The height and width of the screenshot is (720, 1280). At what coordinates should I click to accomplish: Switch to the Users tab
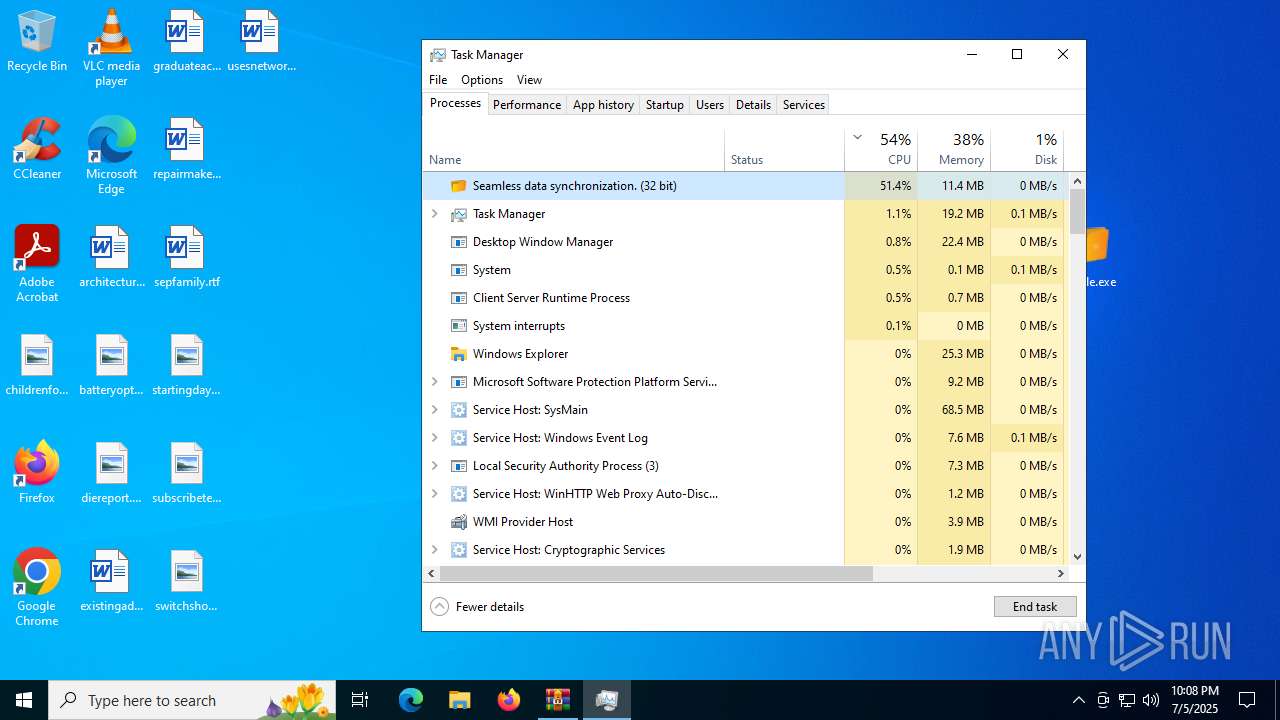[710, 105]
